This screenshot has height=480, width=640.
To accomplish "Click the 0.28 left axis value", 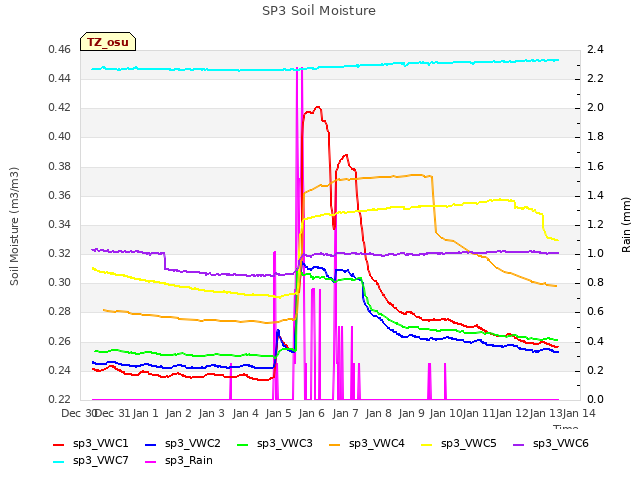I will pos(60,312).
